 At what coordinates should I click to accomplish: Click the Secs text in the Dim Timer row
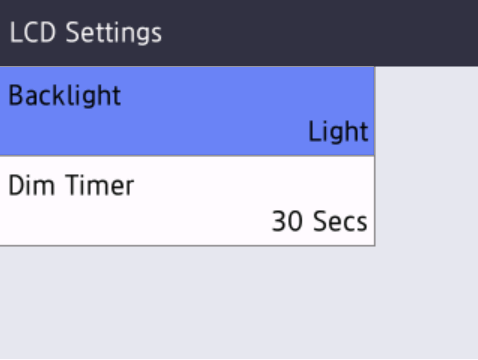coord(340,221)
